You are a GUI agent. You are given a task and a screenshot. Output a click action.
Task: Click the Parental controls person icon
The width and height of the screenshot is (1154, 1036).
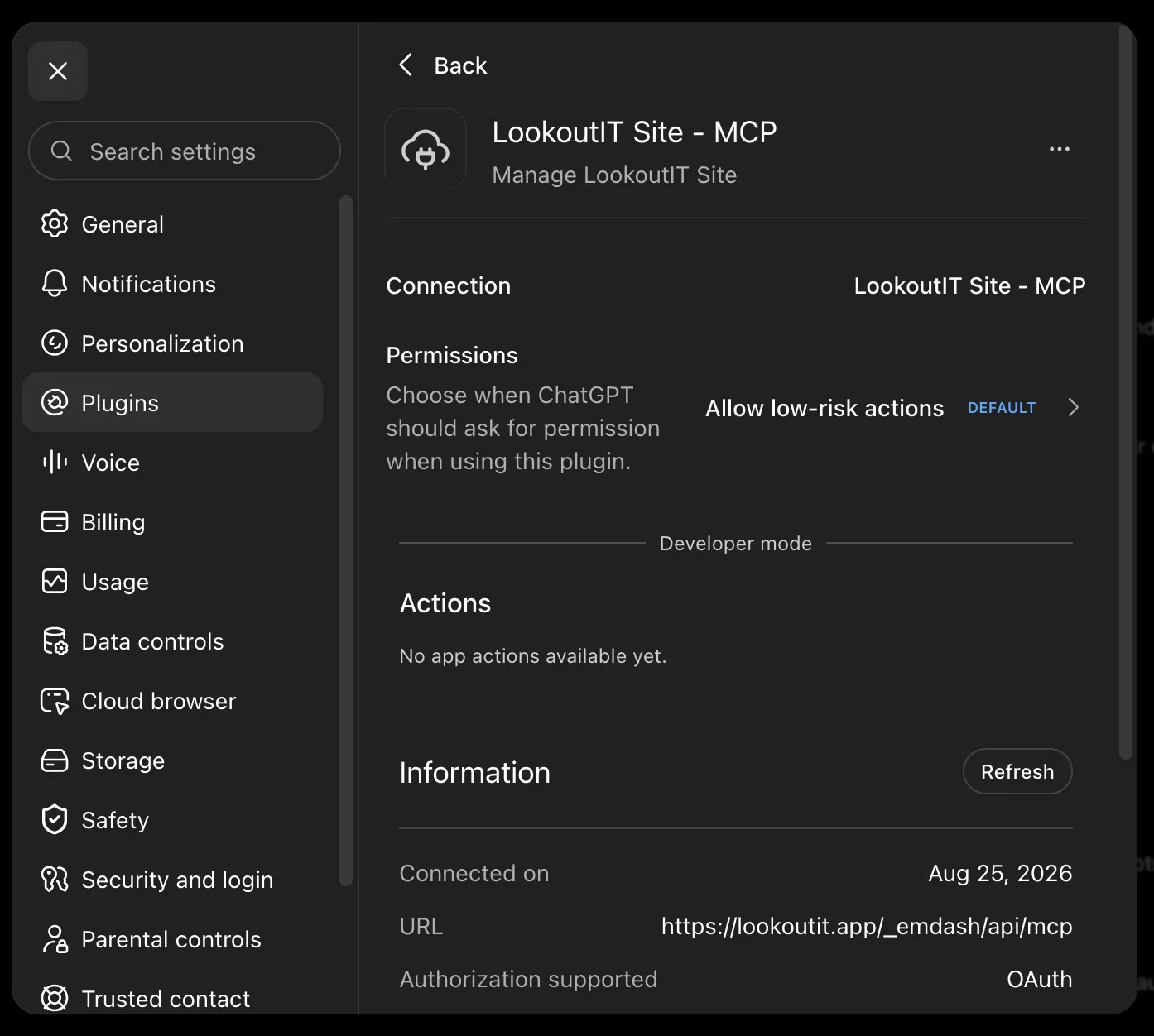pyautogui.click(x=55, y=939)
